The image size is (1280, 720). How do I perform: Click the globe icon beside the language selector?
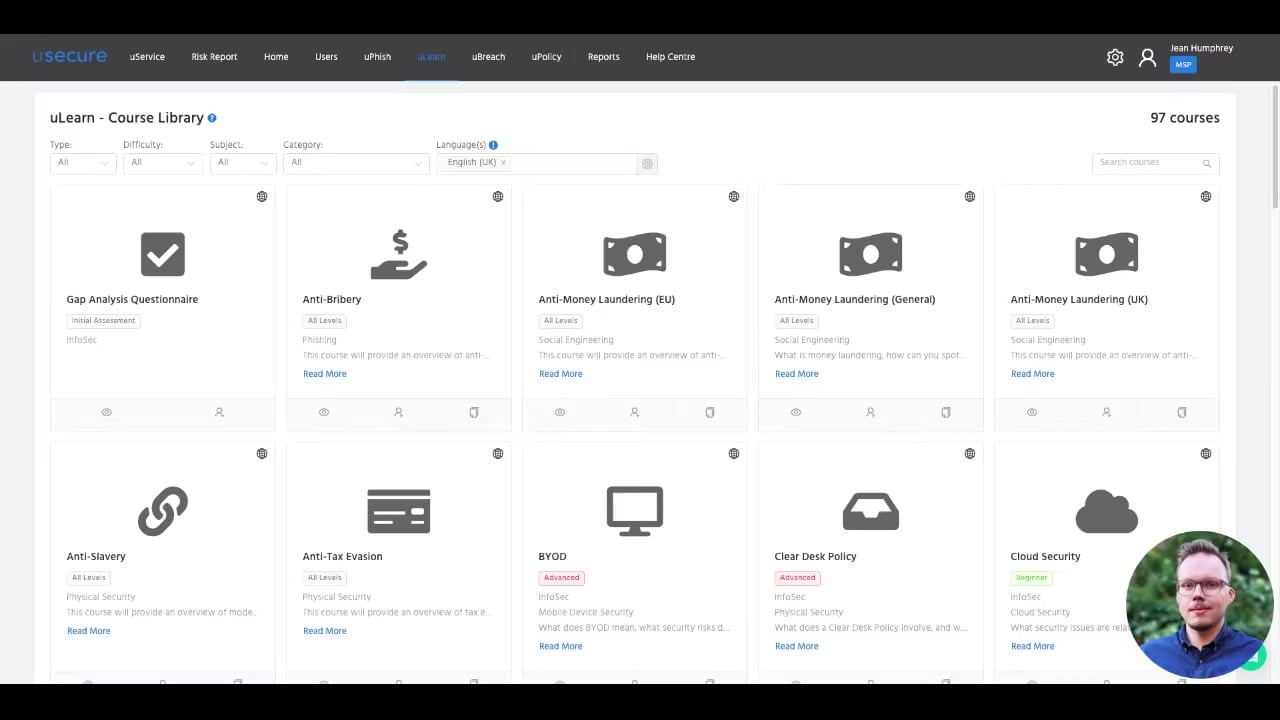(x=647, y=163)
